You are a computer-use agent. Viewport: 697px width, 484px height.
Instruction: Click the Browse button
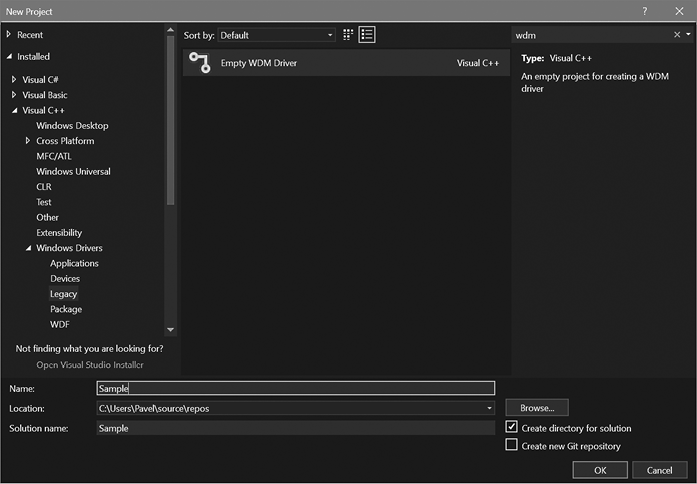(x=537, y=408)
